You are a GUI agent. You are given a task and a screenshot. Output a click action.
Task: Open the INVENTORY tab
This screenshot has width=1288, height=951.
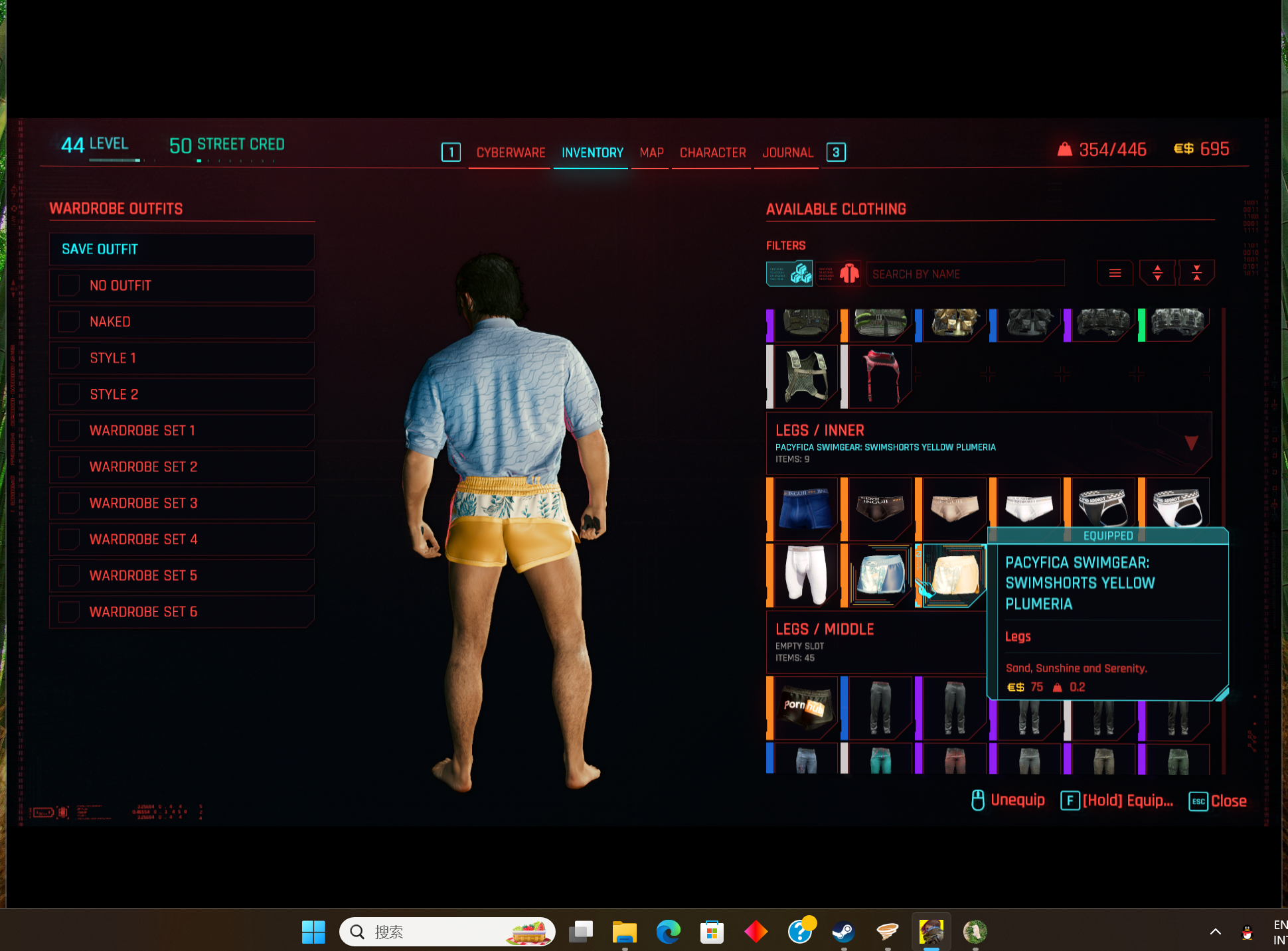592,153
